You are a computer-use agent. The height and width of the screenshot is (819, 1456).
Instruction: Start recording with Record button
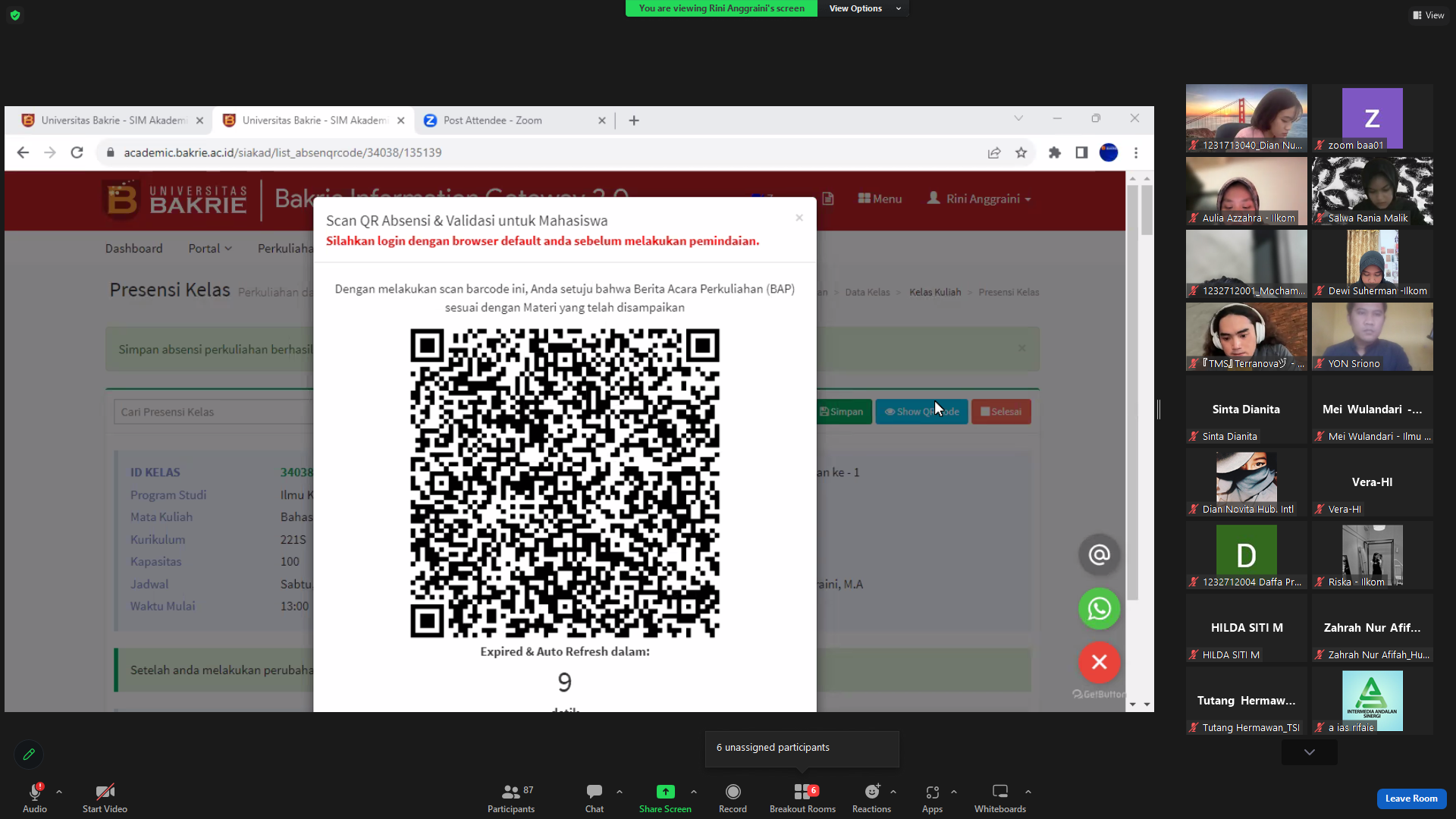733,798
